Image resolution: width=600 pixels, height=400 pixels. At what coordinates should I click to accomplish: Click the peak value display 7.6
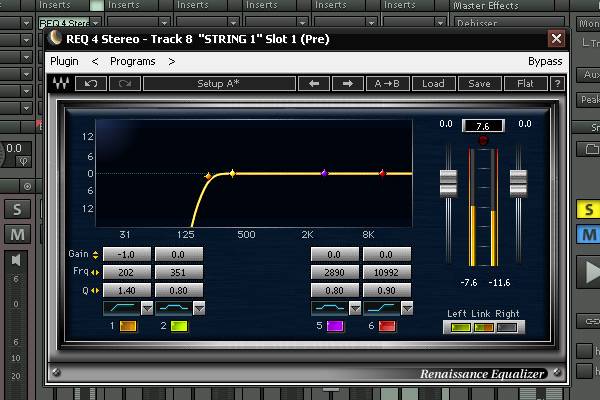(x=483, y=126)
